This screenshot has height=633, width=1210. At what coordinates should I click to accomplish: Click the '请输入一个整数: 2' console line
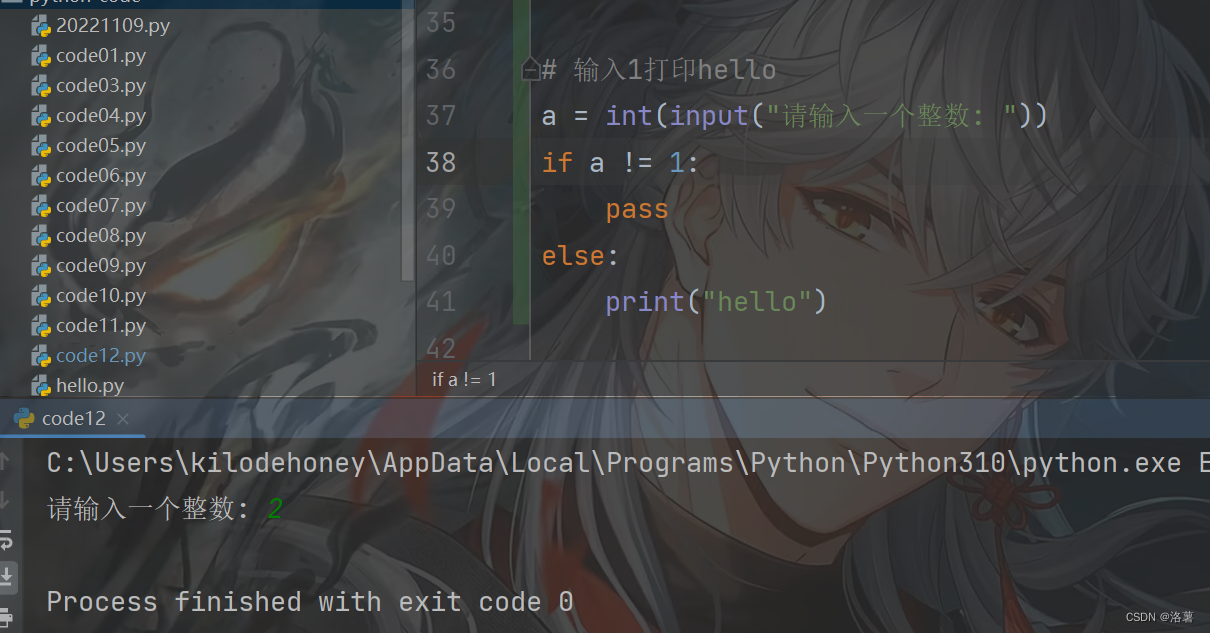coord(165,509)
